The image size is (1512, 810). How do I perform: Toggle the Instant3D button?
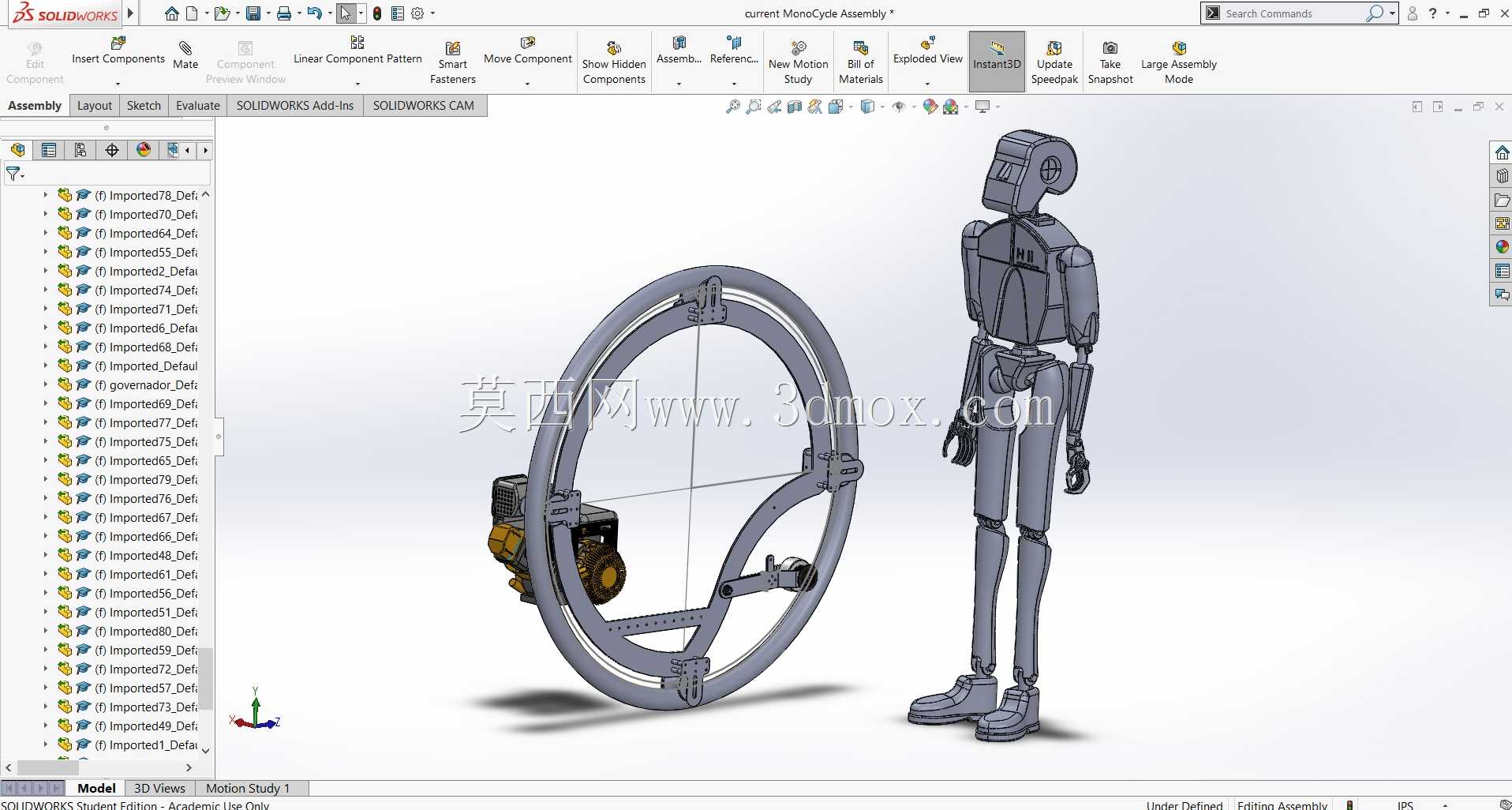997,62
